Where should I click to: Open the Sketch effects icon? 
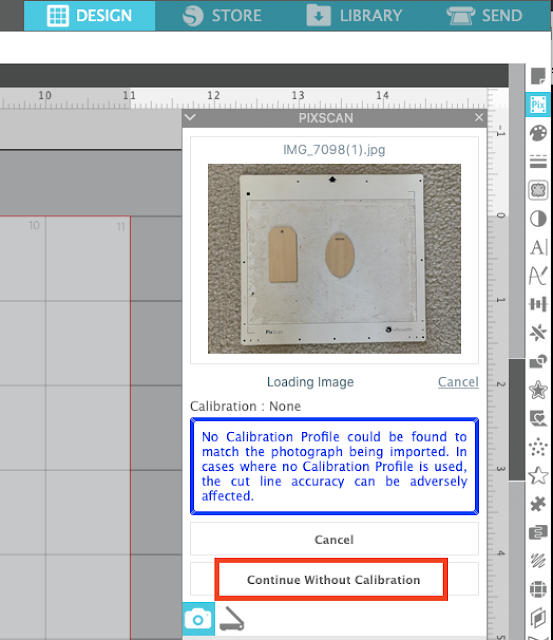(538, 561)
